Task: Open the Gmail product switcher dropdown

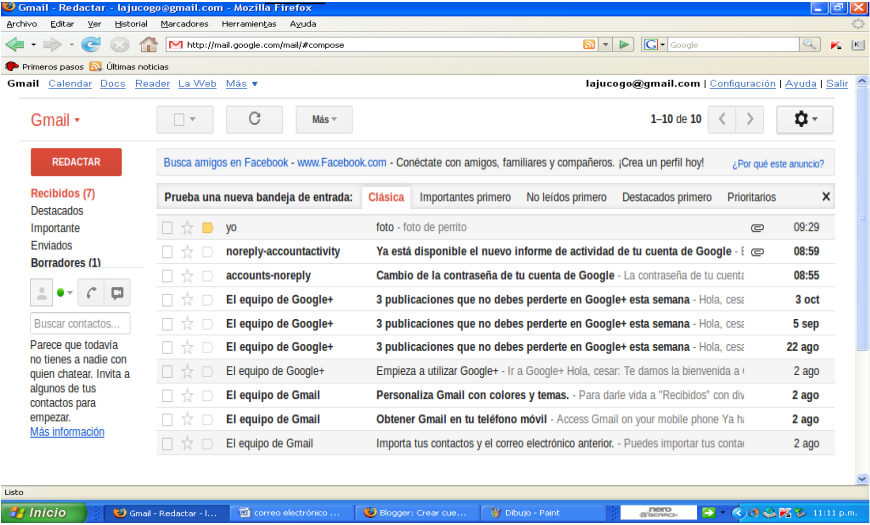Action: [x=55, y=120]
